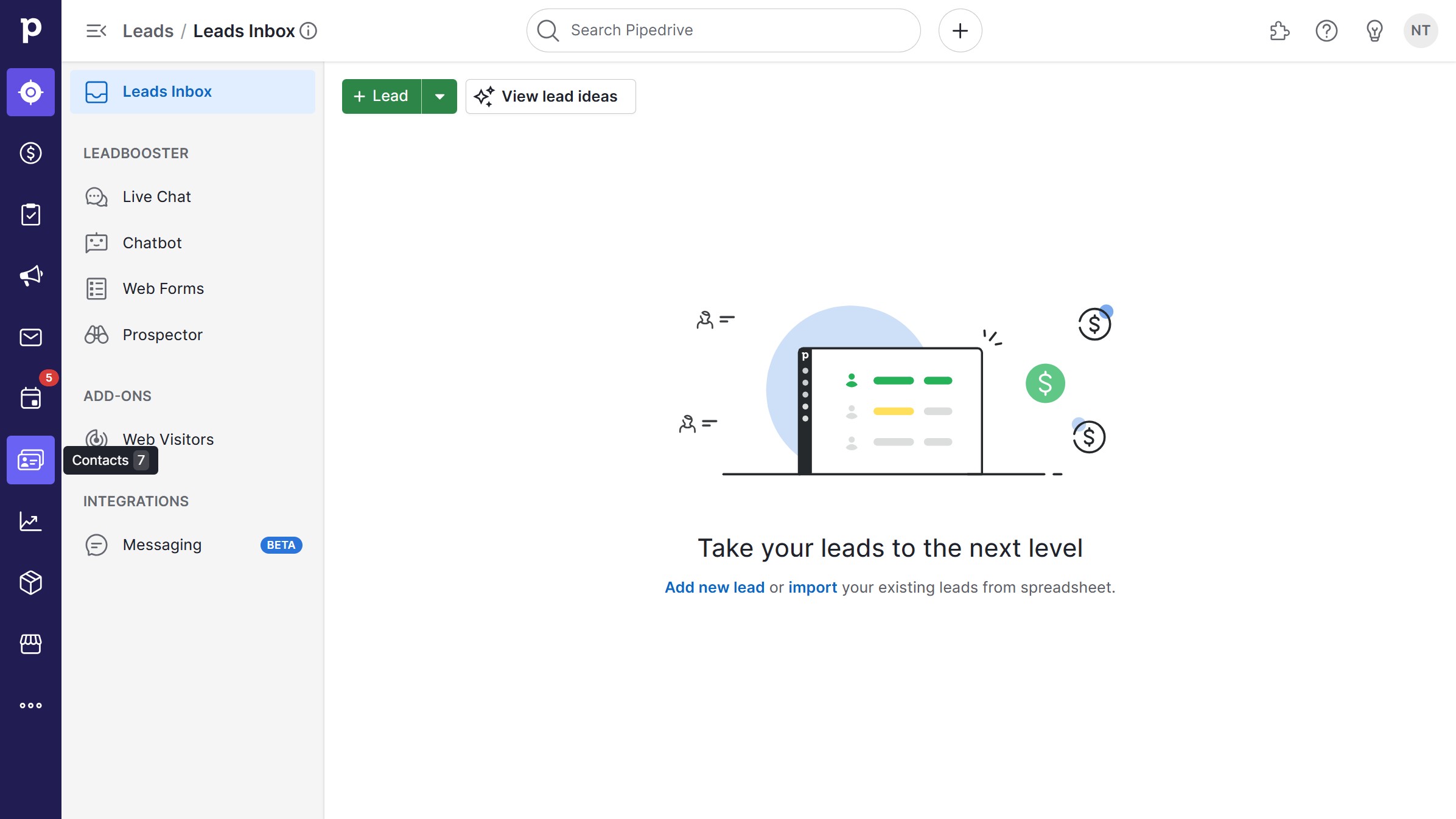Viewport: 1456px width, 819px height.
Task: Select Web Forms in the left panel
Action: point(163,289)
